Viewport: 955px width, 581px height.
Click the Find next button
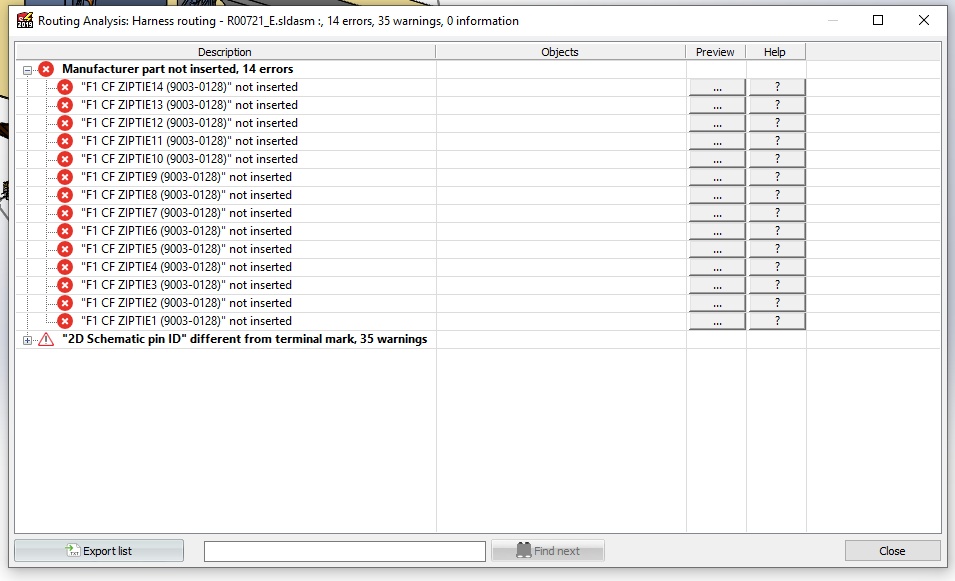pyautogui.click(x=548, y=551)
